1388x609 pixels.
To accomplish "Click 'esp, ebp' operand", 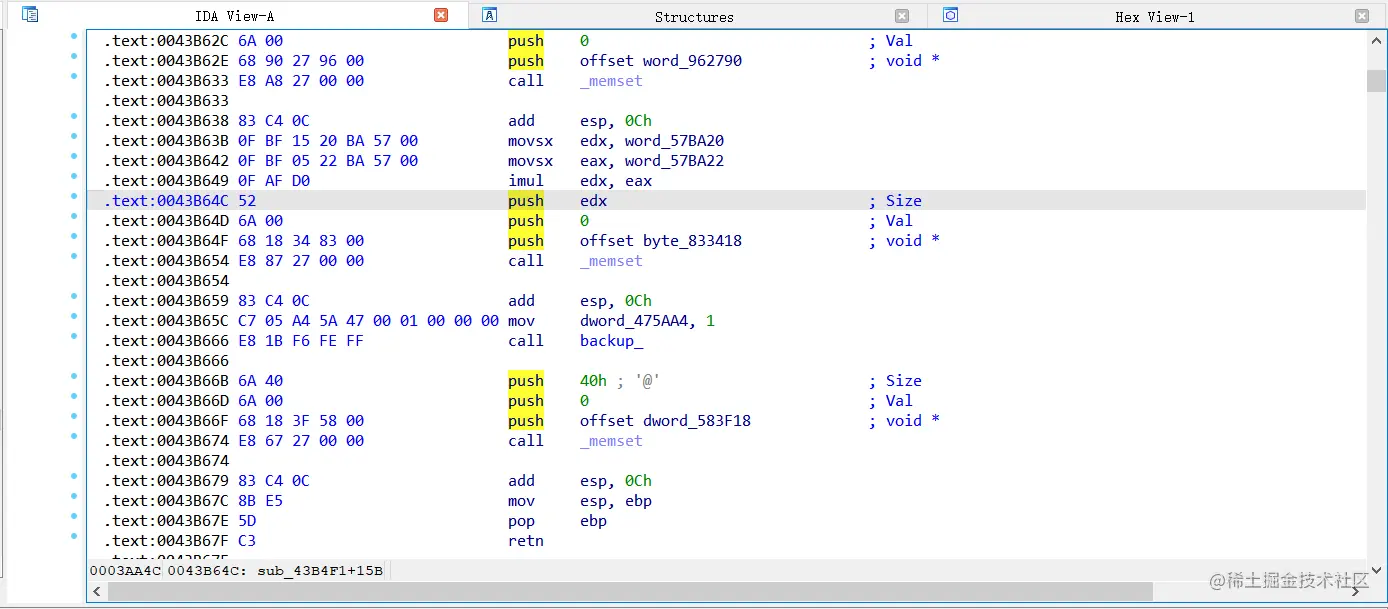I will click(x=616, y=501).
